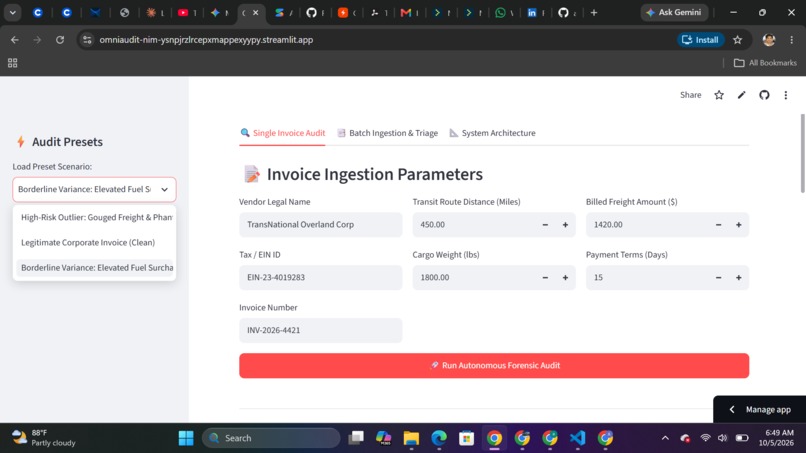Image resolution: width=806 pixels, height=453 pixels.
Task: Open the Windows Start menu
Action: coord(186,438)
